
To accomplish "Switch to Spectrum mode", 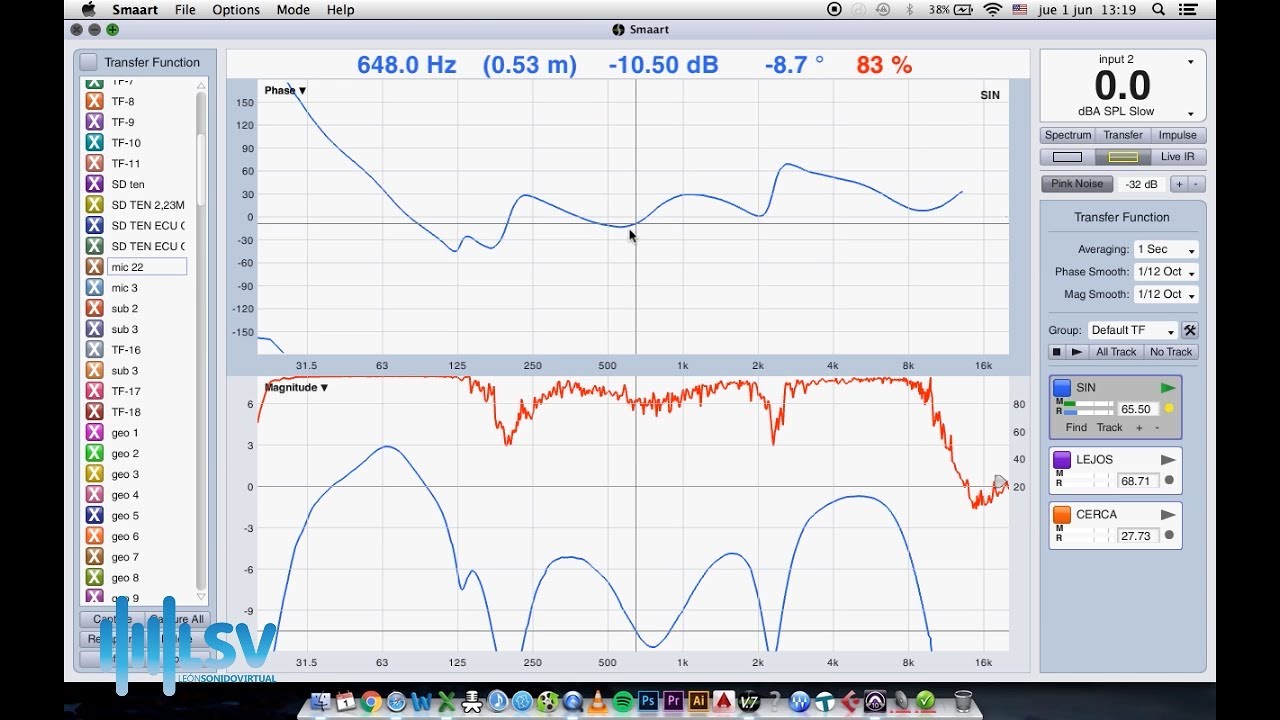I will pos(1068,135).
